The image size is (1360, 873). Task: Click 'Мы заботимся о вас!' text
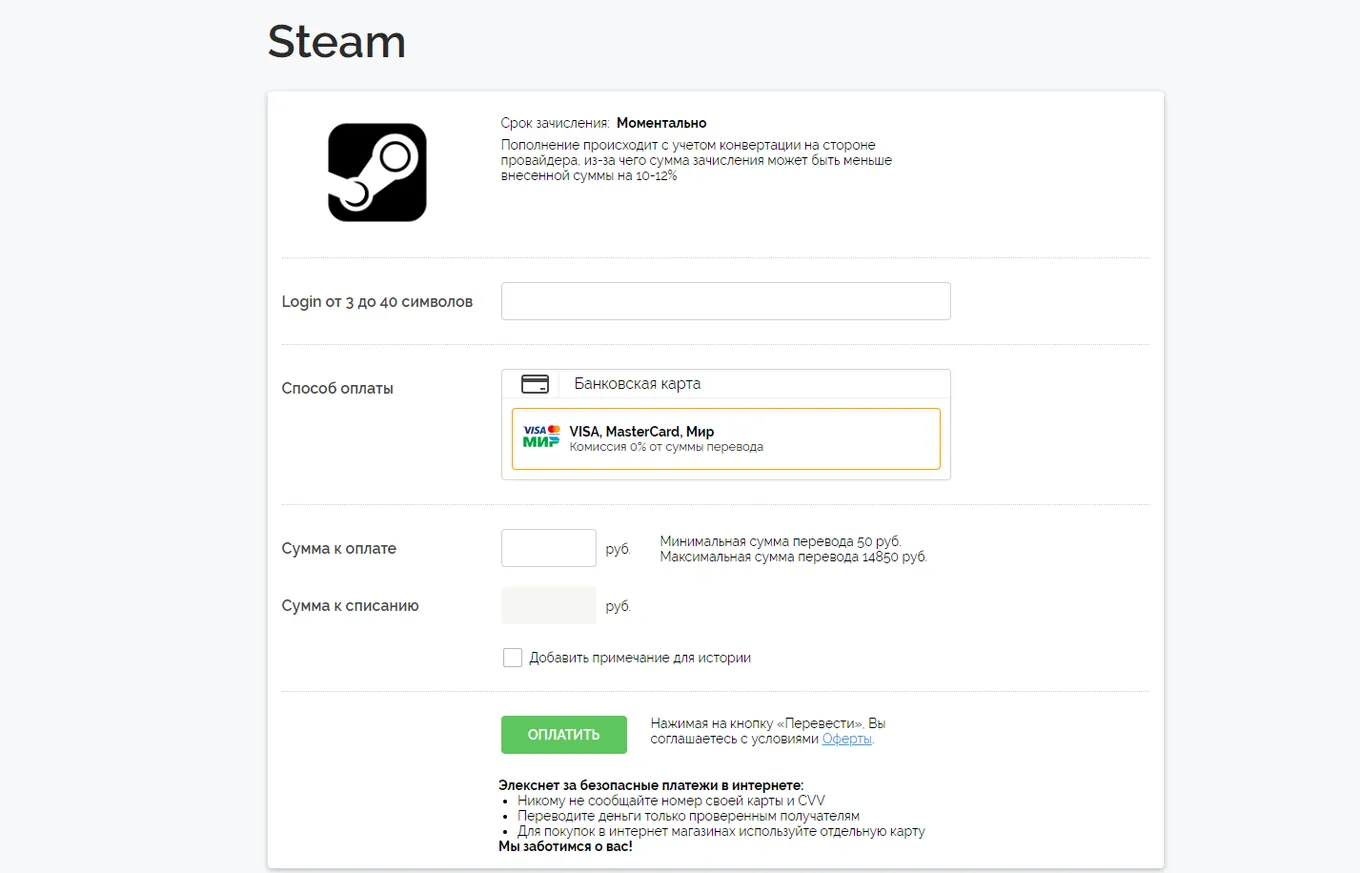(566, 846)
